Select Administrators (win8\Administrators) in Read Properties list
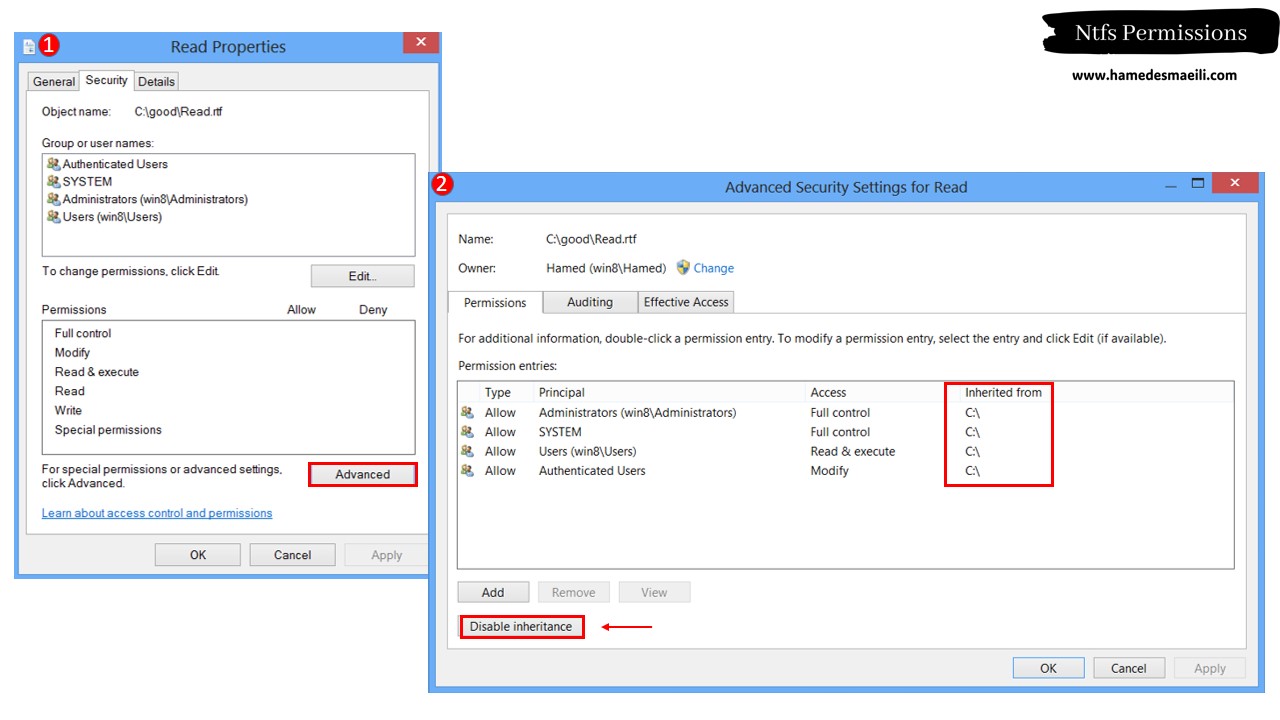 click(x=155, y=199)
